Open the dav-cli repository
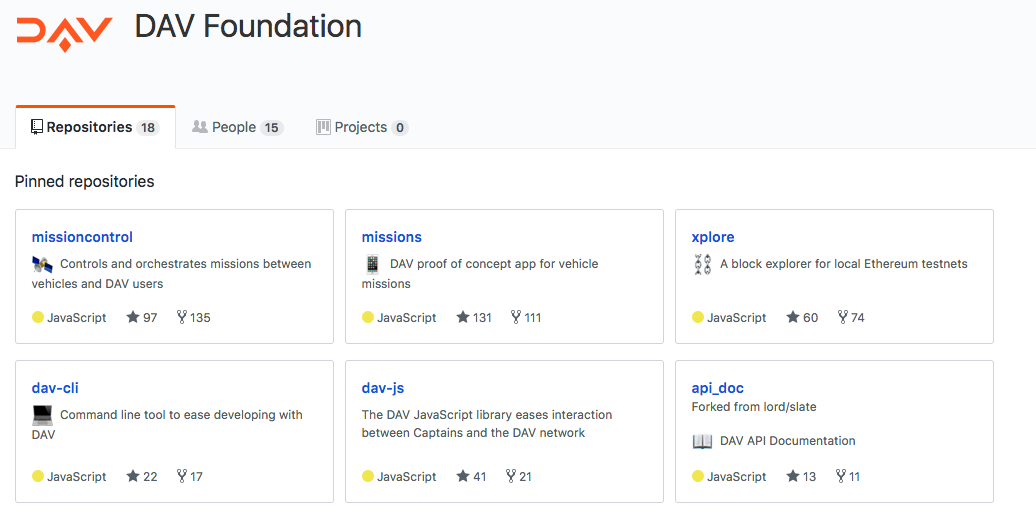Screen dimensions: 1036x526 coord(55,388)
